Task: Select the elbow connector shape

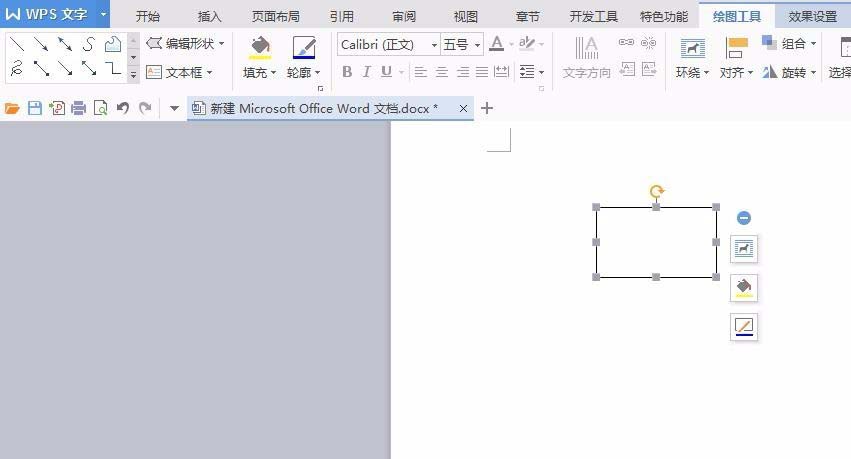Action: [x=113, y=68]
